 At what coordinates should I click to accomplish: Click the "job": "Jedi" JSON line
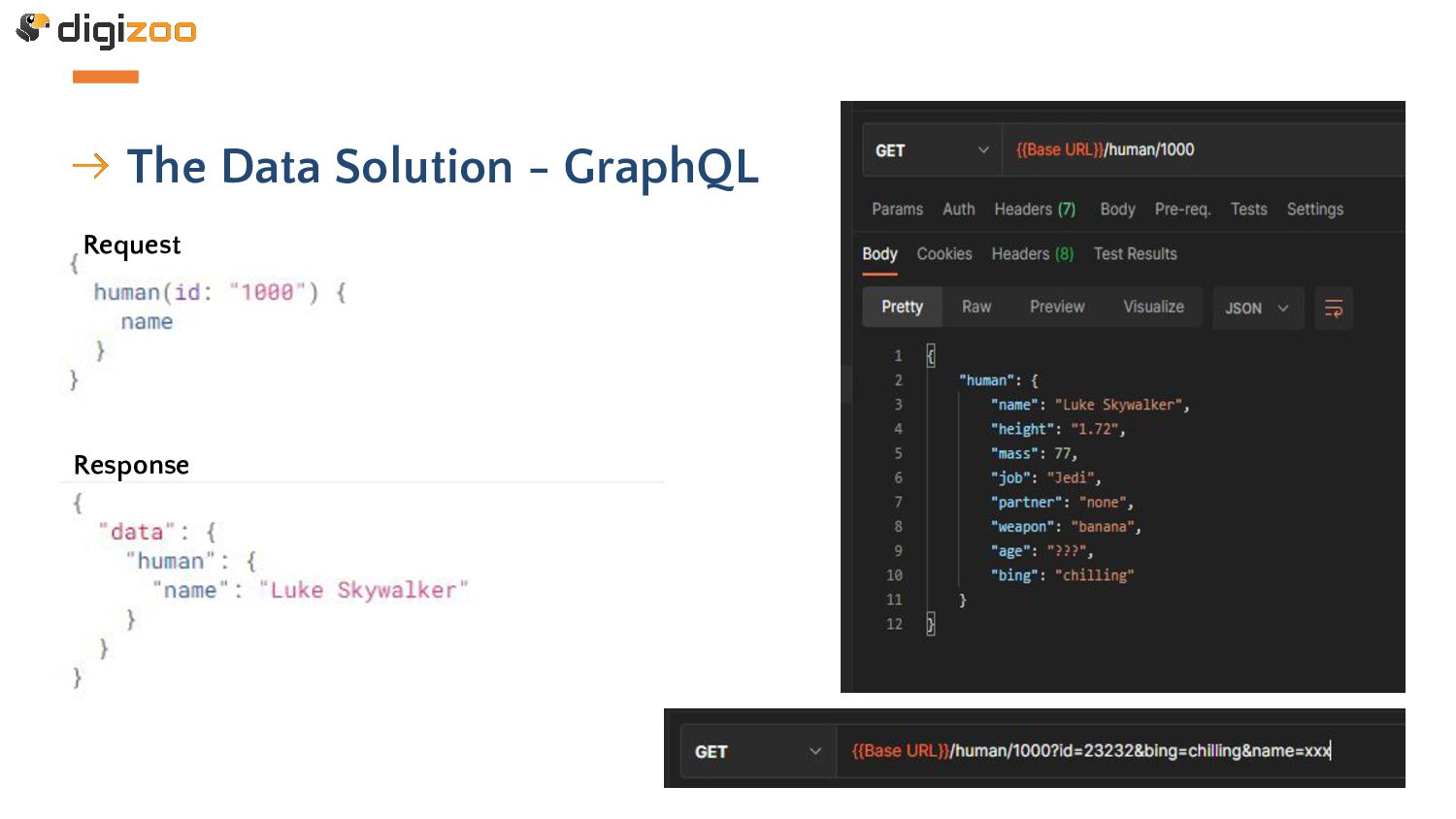[1045, 477]
